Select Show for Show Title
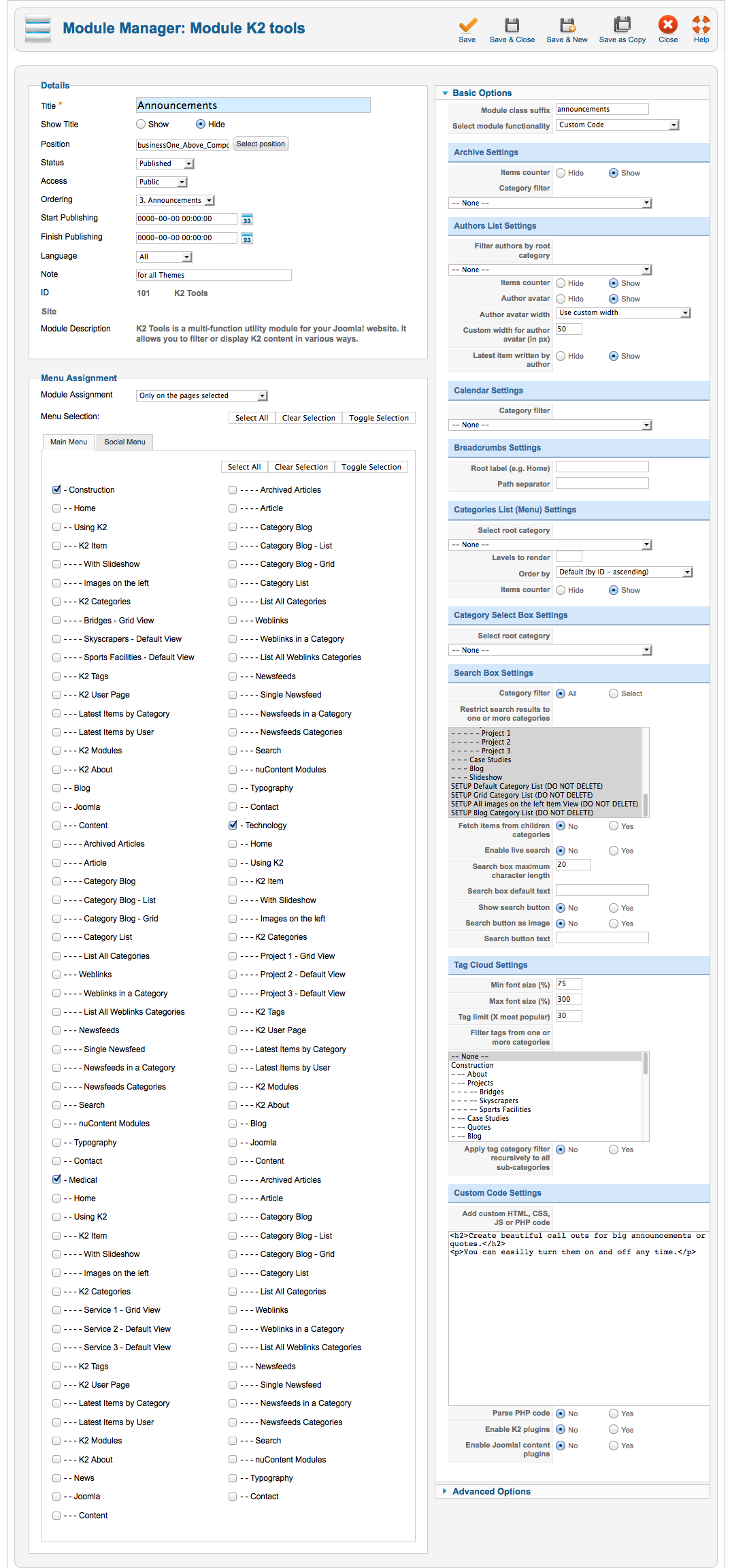The image size is (732, 1568). pos(141,124)
